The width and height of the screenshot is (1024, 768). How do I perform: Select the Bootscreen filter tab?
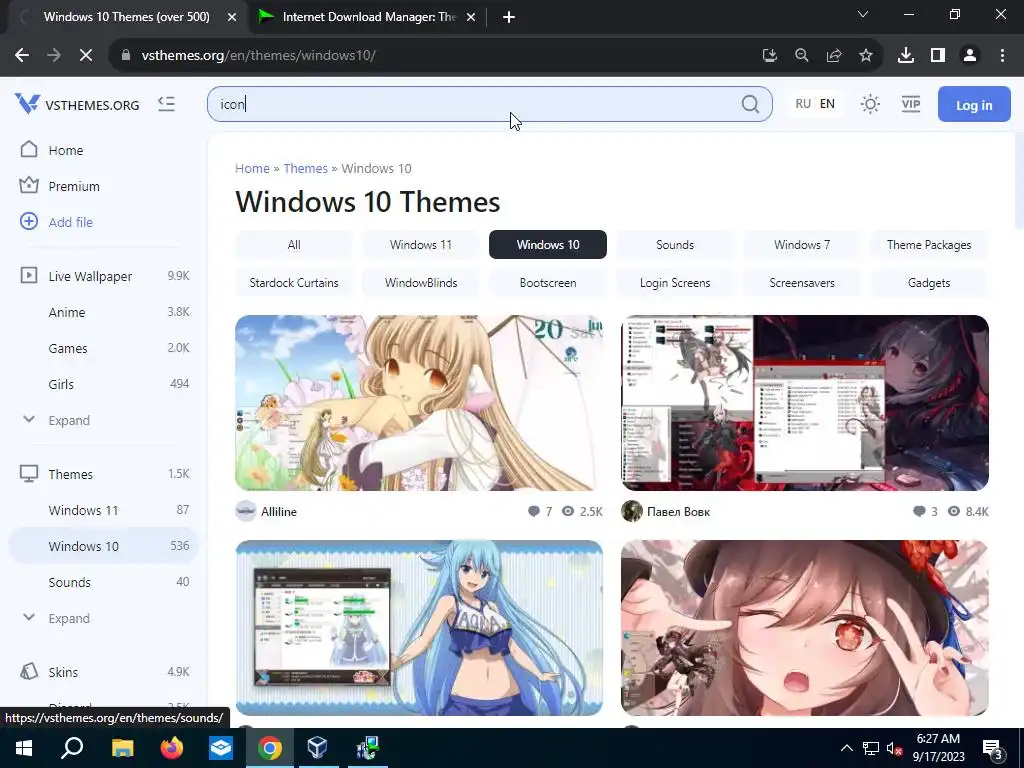pos(547,283)
